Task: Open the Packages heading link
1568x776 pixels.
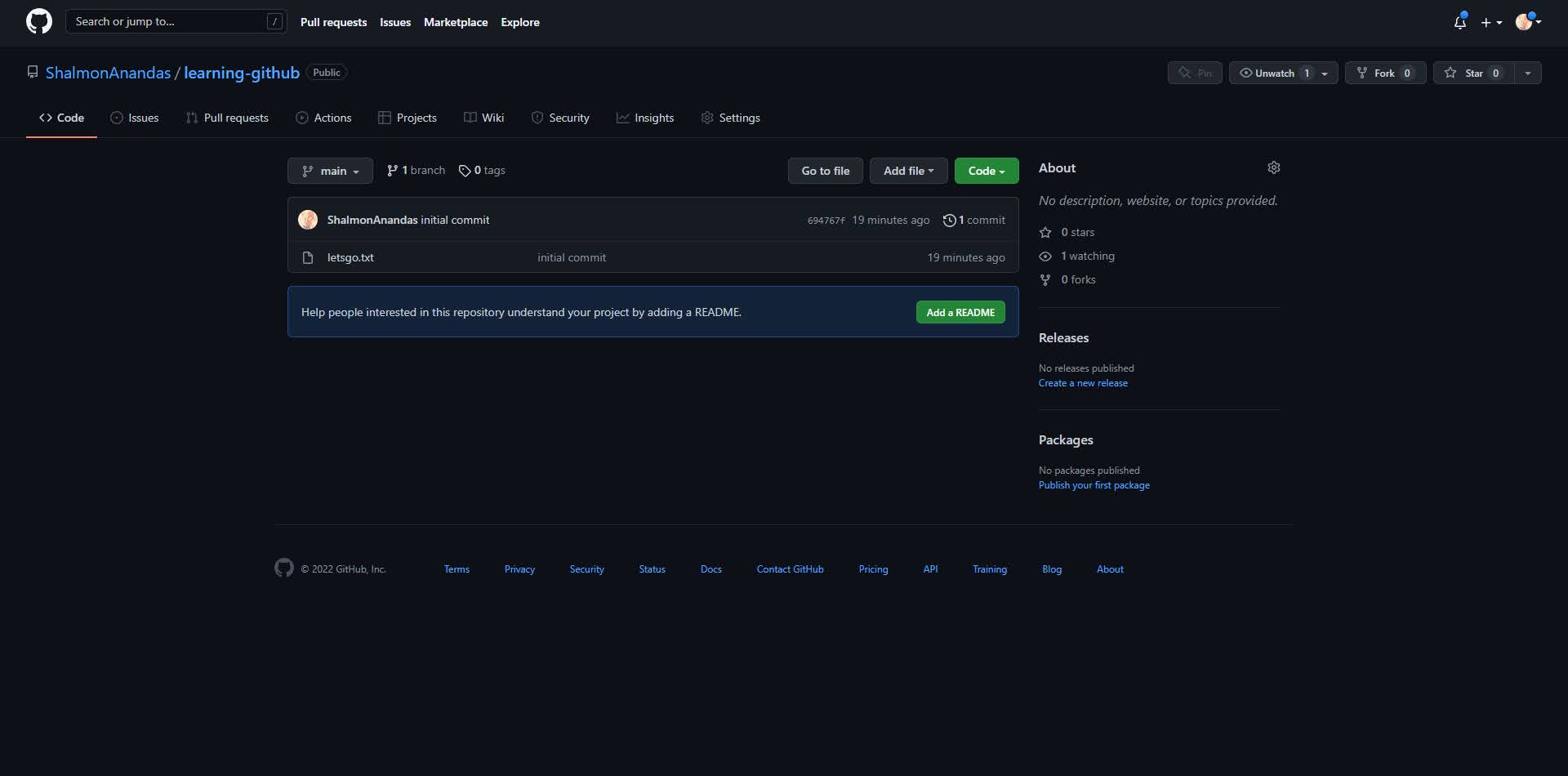Action: coord(1066,439)
